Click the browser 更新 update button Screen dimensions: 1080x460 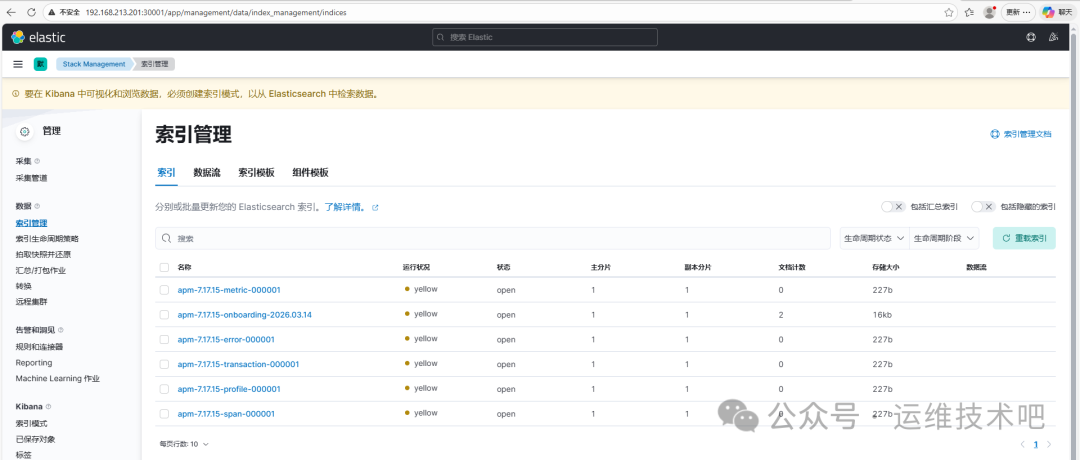pos(1019,12)
